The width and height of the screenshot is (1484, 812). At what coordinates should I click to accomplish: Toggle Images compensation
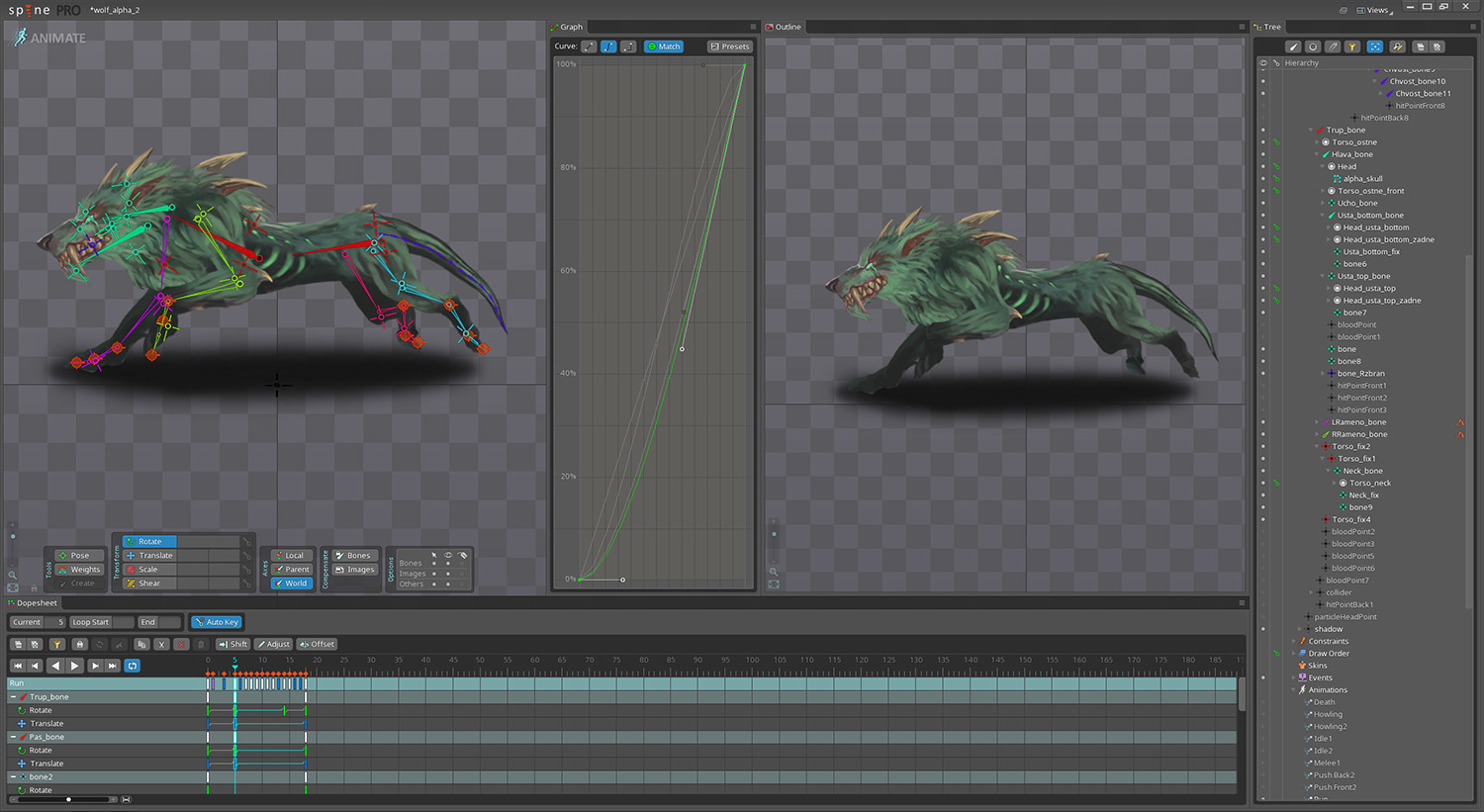[x=354, y=570]
